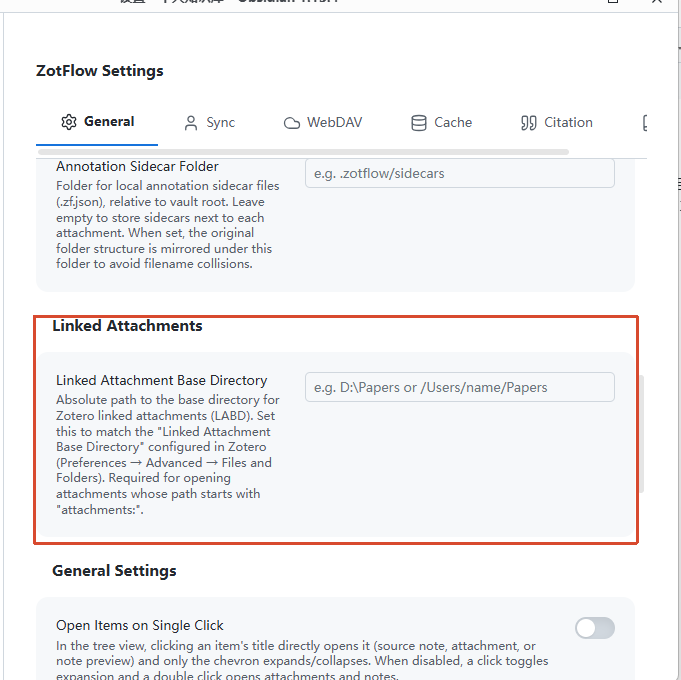This screenshot has height=680, width=681.
Task: Toggle Open Items on Single Click switch
Action: pos(595,628)
